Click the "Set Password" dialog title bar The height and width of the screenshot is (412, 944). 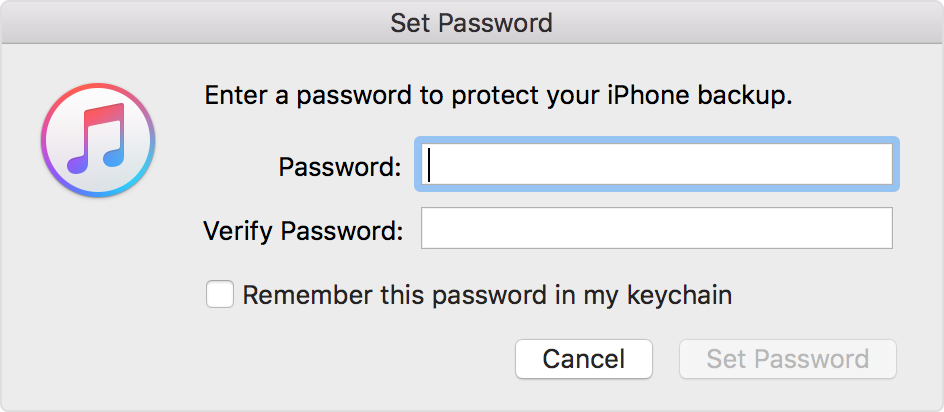[471, 21]
